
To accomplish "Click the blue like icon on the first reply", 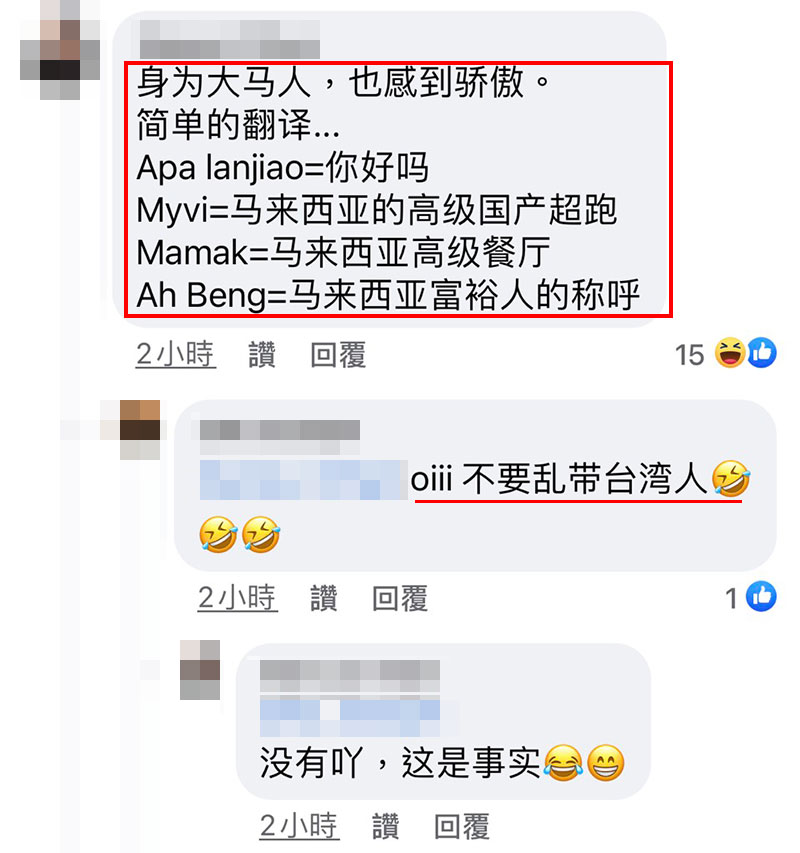I will (761, 596).
